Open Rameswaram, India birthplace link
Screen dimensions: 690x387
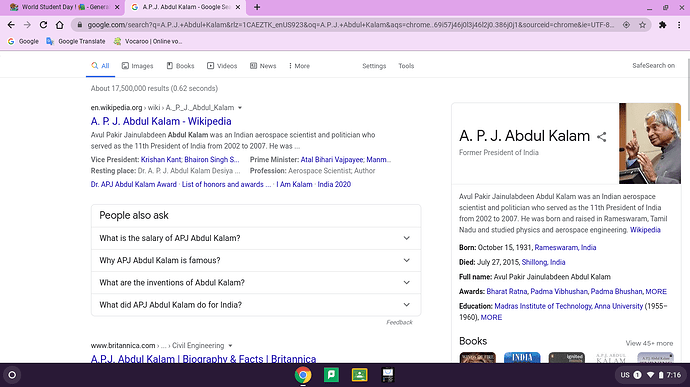pos(565,247)
